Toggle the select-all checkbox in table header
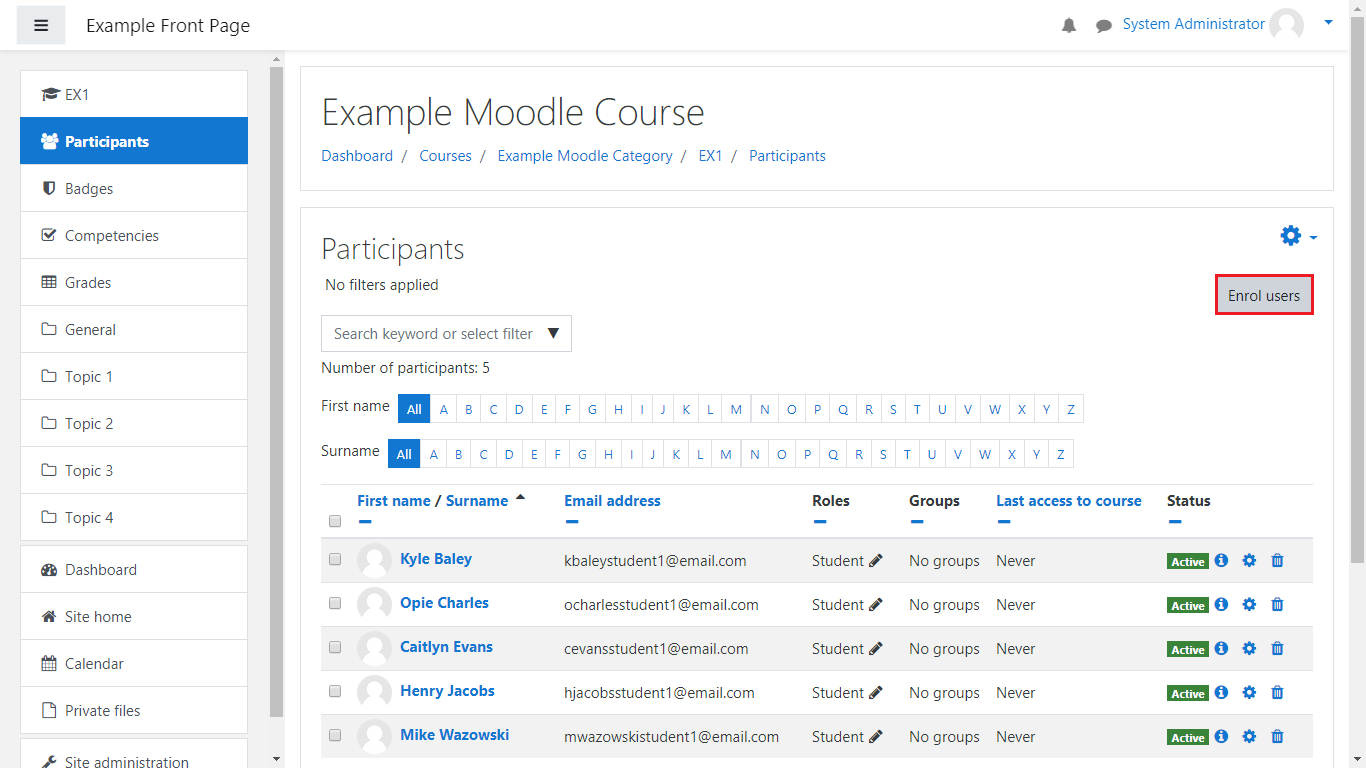 [x=335, y=521]
